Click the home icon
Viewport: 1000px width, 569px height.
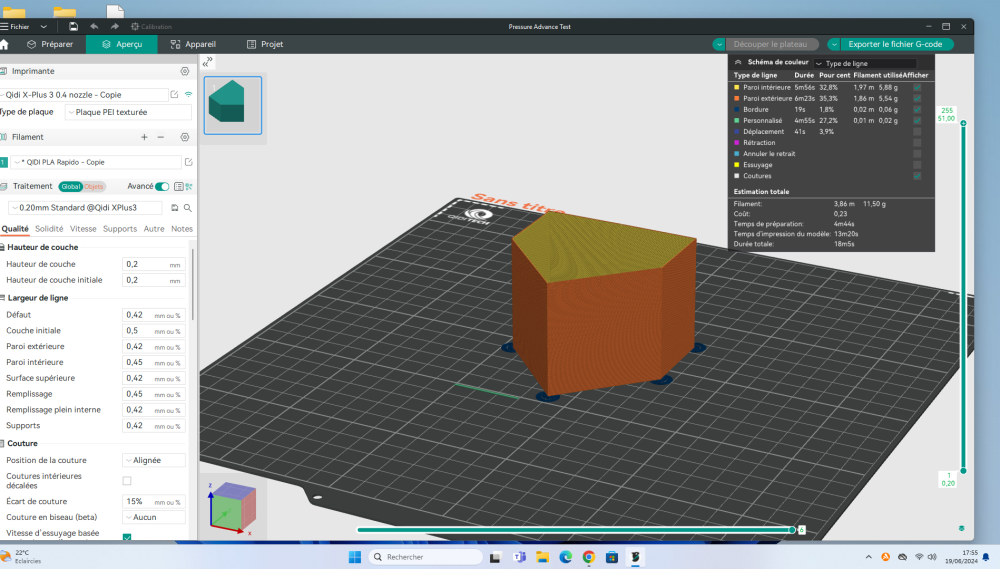(x=4, y=45)
